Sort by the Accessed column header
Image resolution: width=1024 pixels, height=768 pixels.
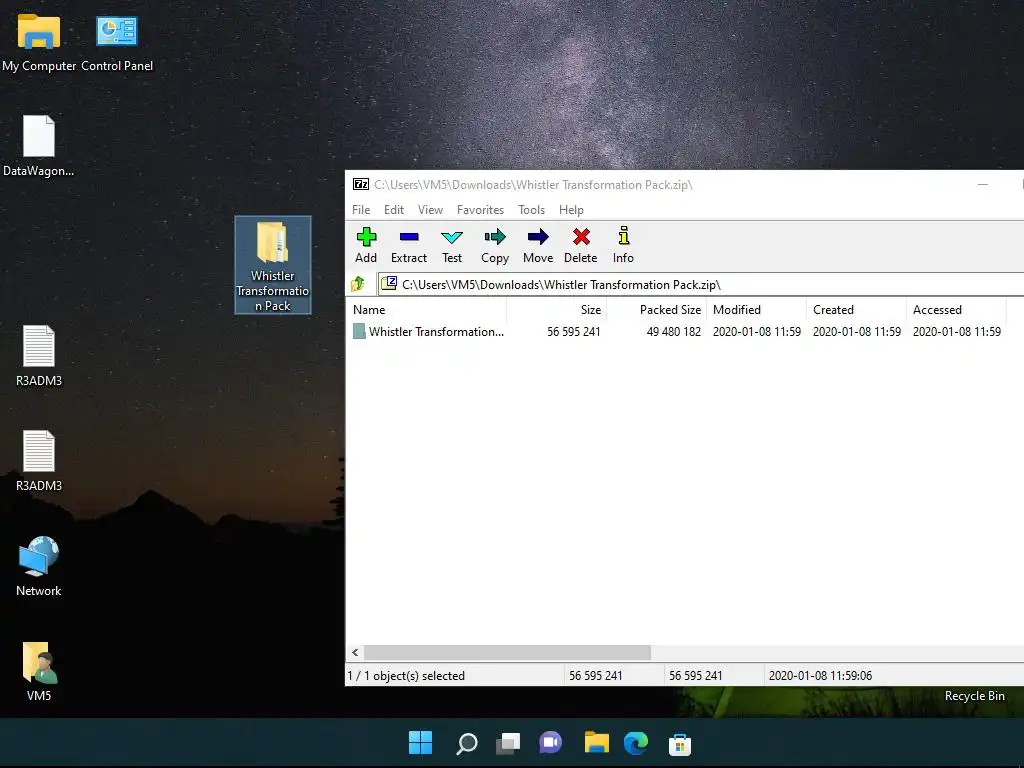click(957, 310)
